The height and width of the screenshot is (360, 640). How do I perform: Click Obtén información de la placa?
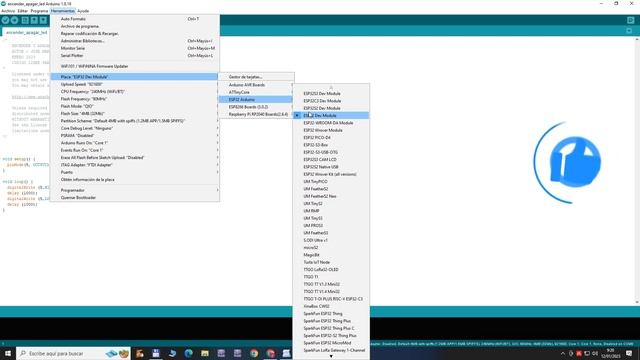point(135,180)
